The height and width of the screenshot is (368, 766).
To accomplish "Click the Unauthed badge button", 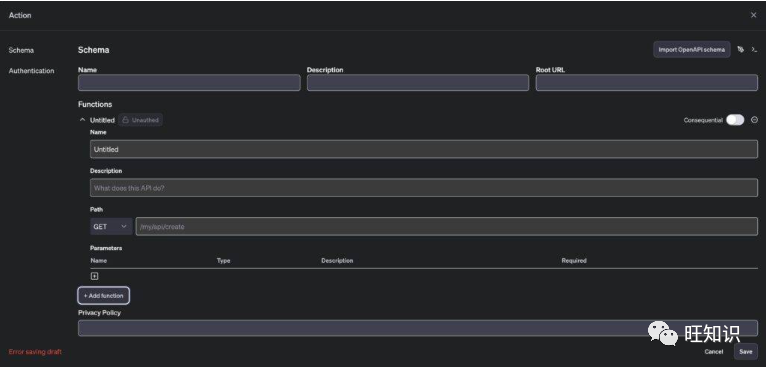I will pos(140,120).
